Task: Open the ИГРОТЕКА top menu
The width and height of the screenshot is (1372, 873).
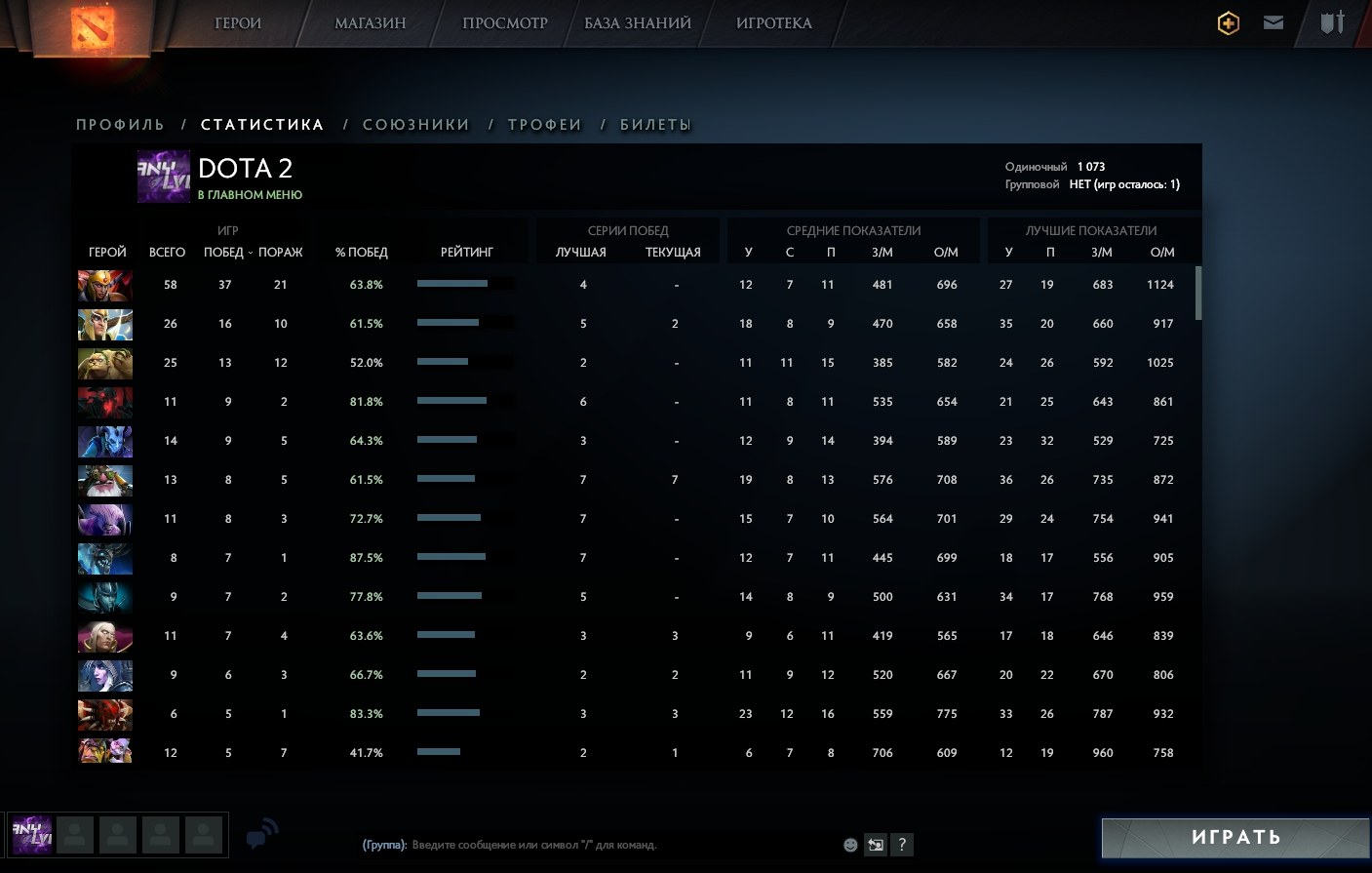Action: tap(774, 23)
